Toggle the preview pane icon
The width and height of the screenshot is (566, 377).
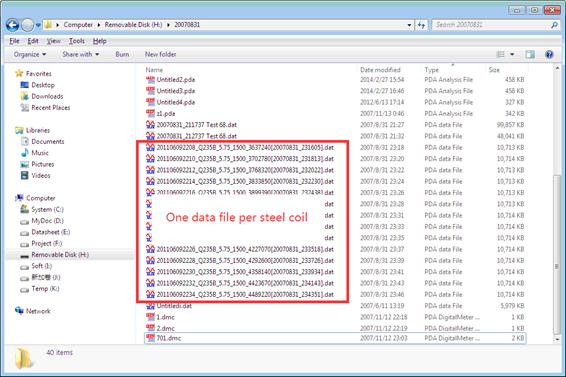point(530,55)
